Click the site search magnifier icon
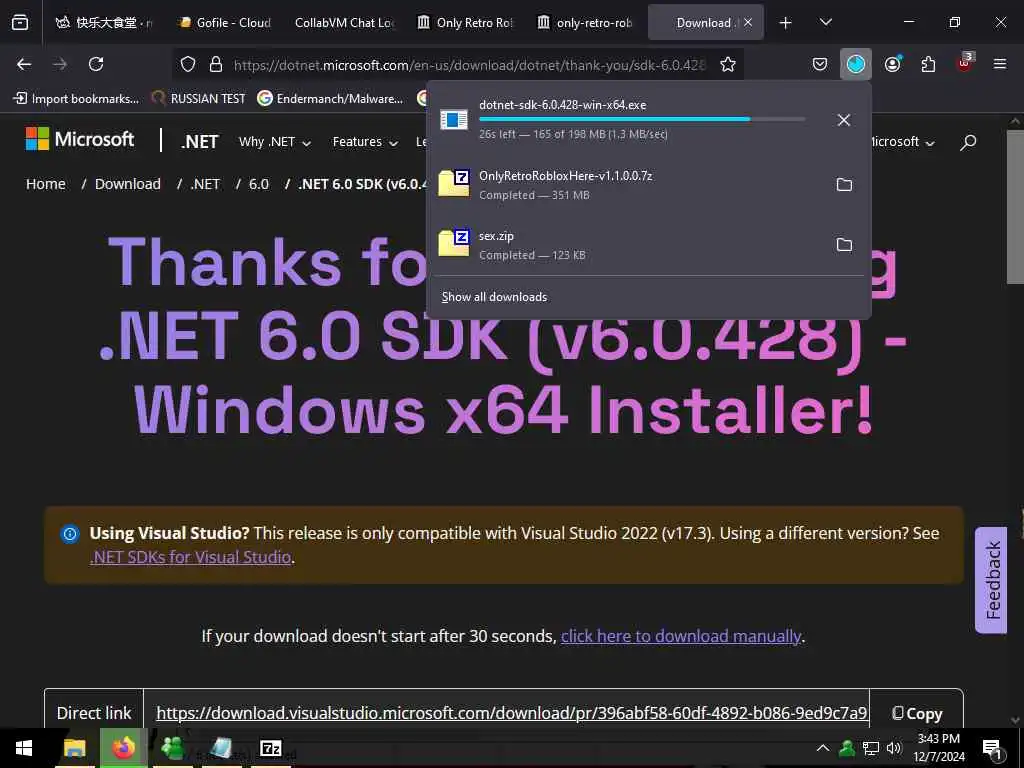The height and width of the screenshot is (768, 1024). [x=968, y=142]
